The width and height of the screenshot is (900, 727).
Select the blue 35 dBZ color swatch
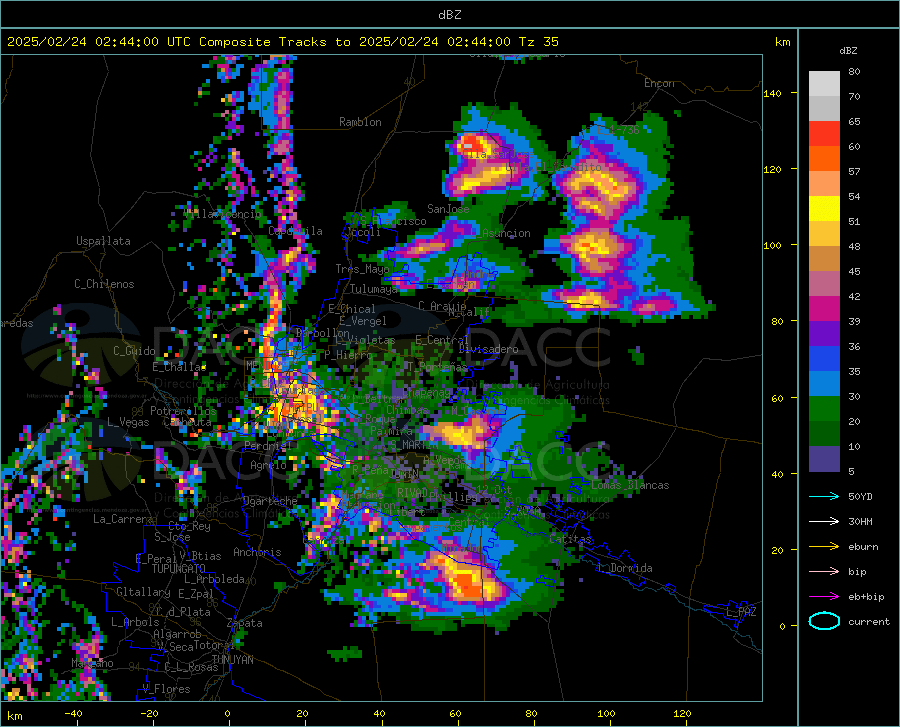(824, 359)
